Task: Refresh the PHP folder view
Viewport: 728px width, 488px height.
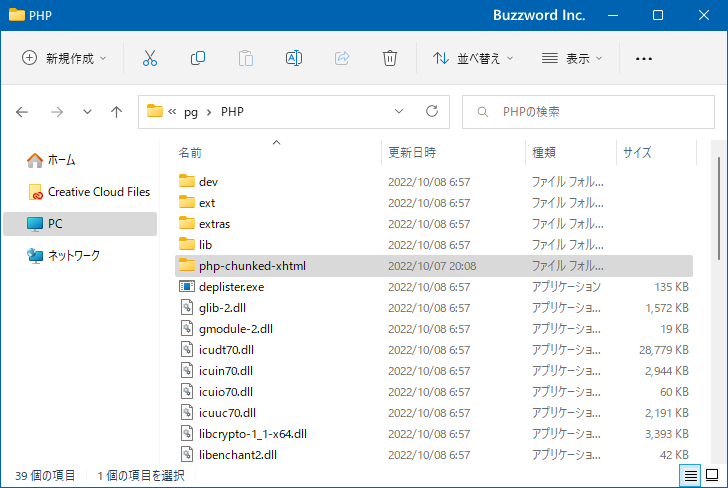Action: click(x=432, y=111)
